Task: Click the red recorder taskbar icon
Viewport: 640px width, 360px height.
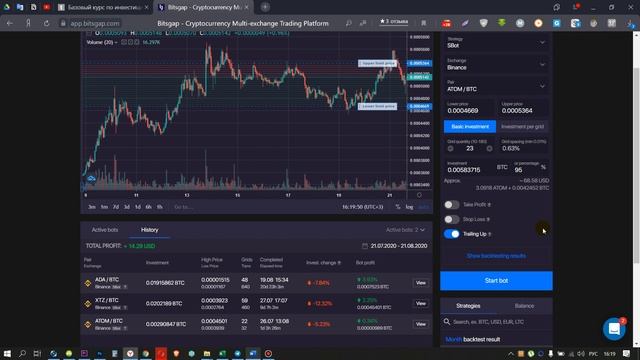Action: 268,353
